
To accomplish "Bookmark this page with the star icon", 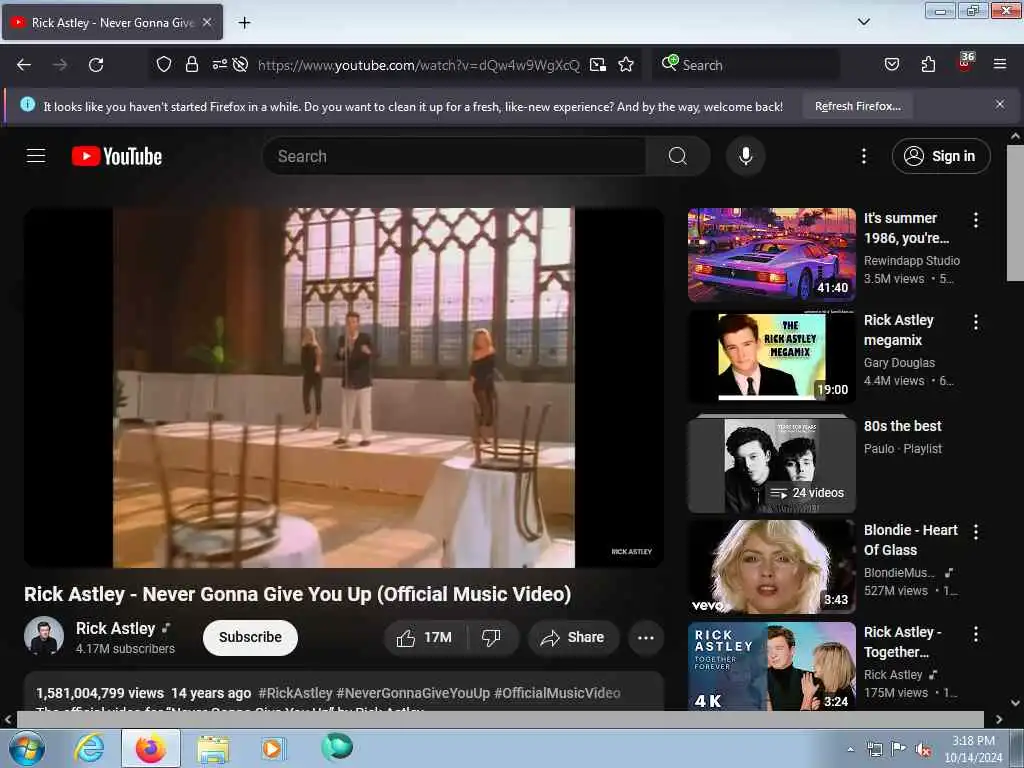I will tap(626, 64).
